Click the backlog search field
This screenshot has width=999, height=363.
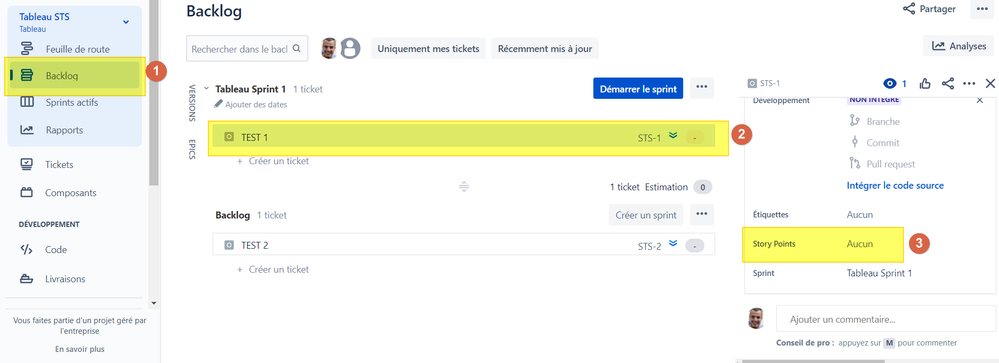(247, 48)
